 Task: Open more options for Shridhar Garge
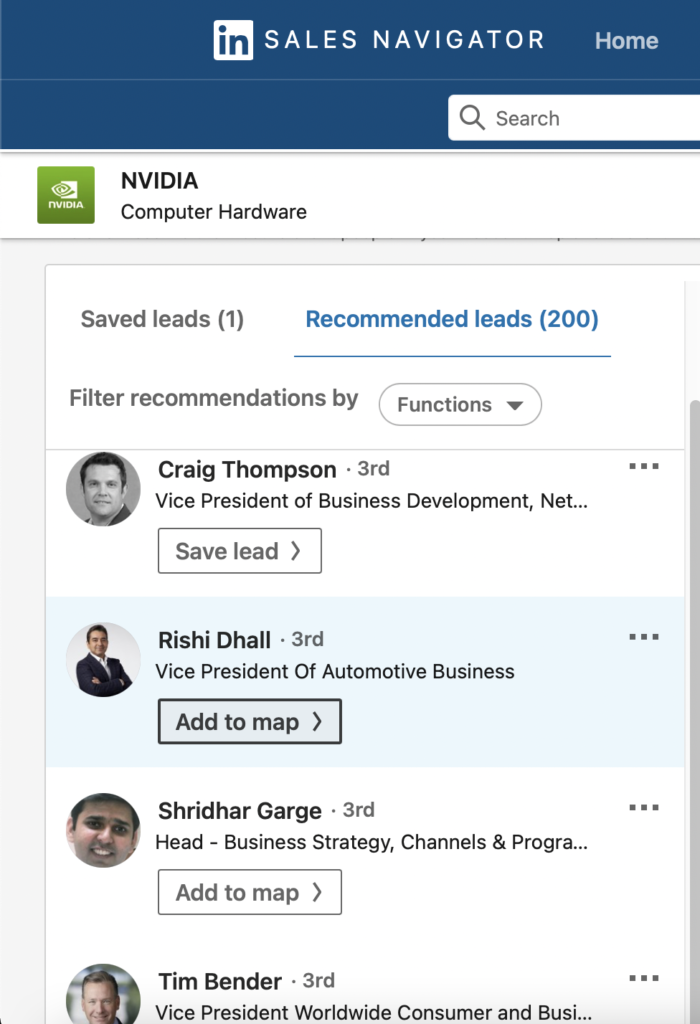click(x=643, y=808)
